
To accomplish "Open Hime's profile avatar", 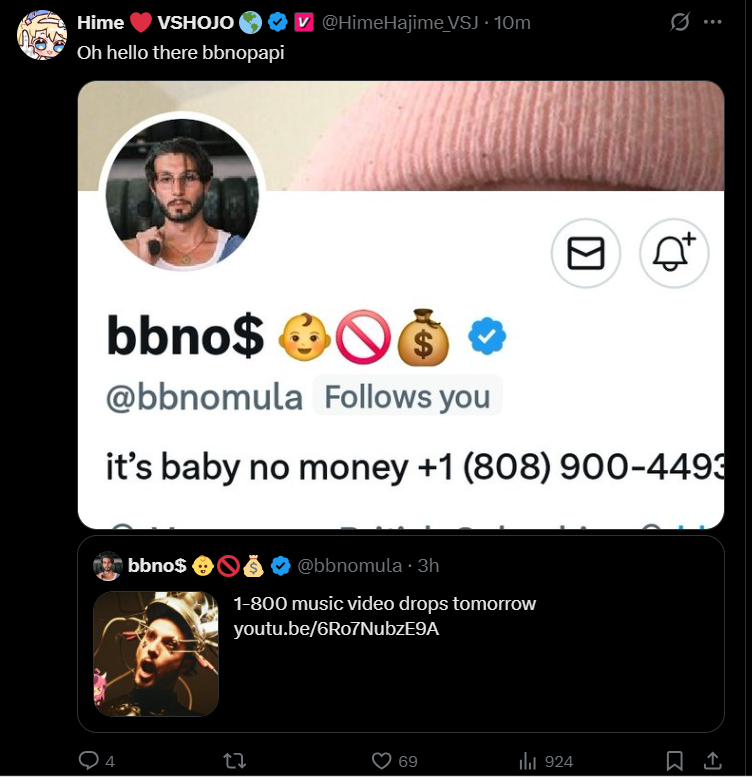I will point(42,35).
